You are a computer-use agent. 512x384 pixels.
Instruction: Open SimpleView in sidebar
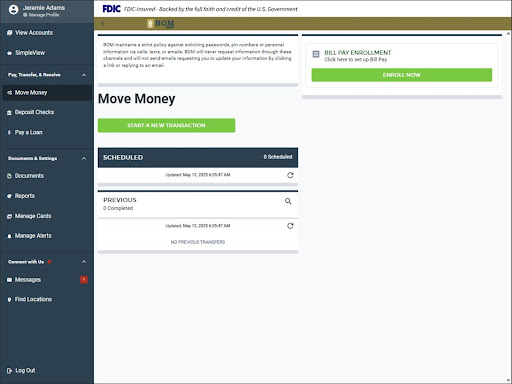tap(30, 53)
